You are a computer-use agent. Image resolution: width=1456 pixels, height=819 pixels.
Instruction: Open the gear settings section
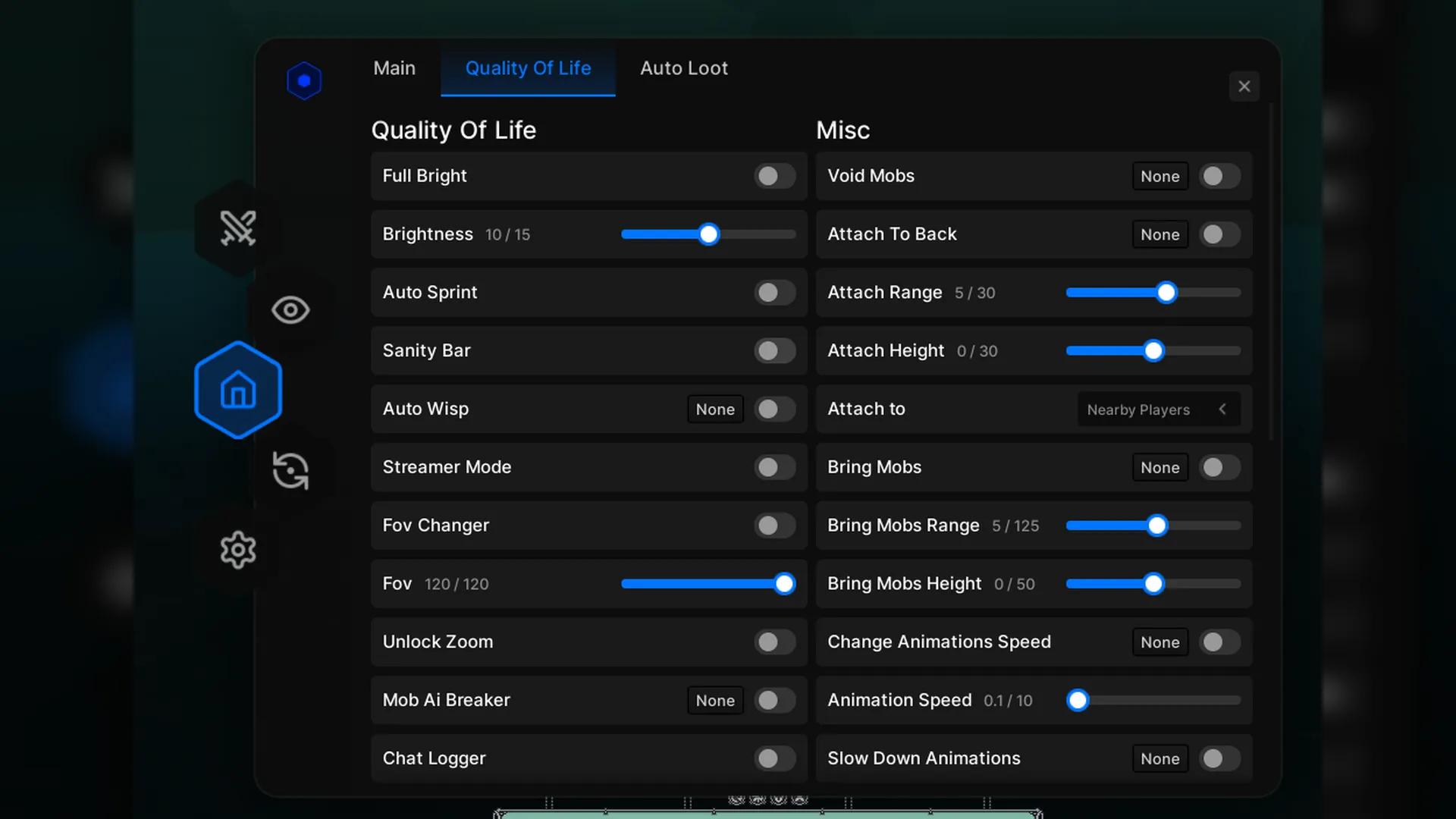[238, 550]
